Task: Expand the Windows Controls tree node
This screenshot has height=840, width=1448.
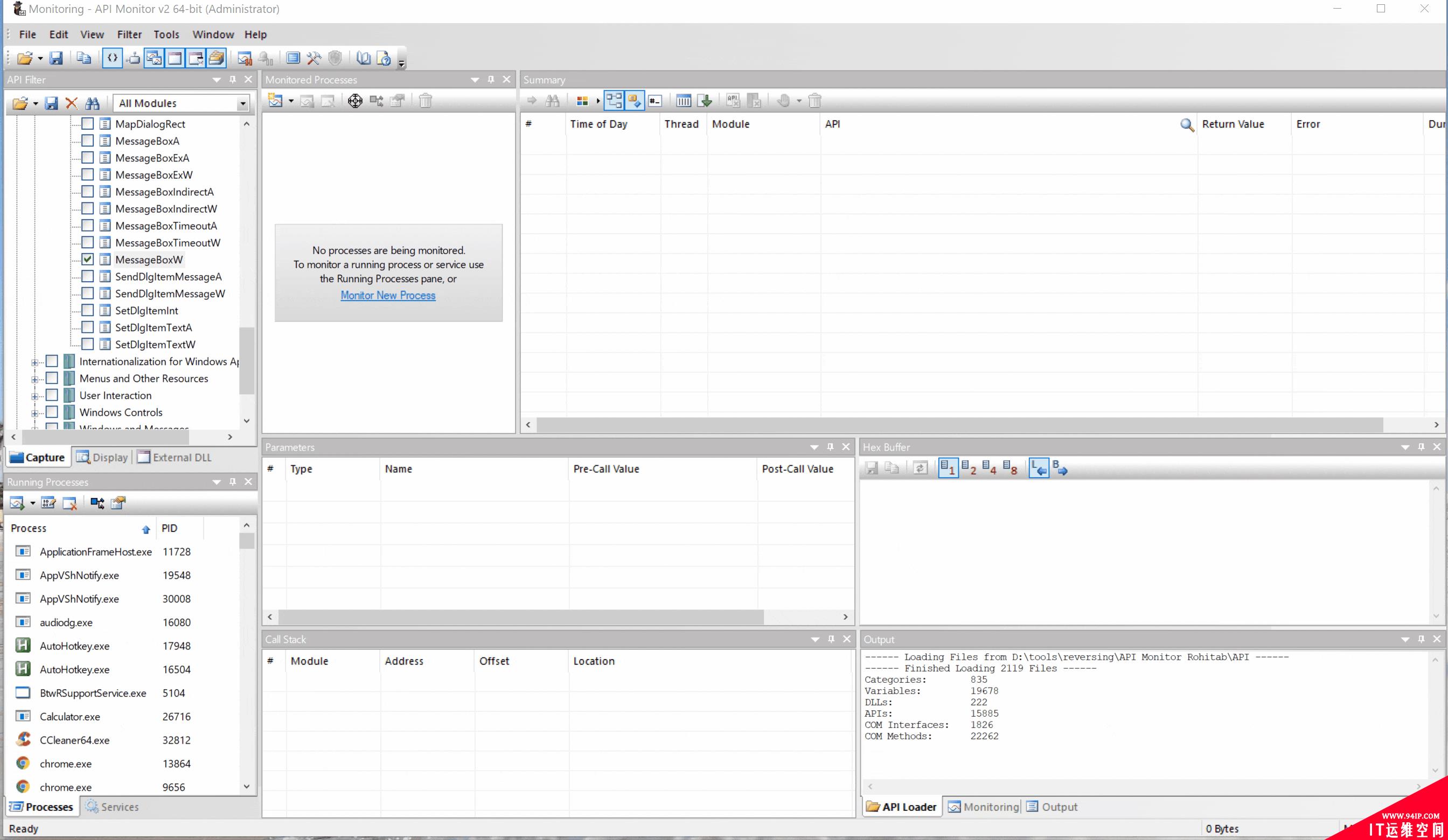Action: coord(34,413)
